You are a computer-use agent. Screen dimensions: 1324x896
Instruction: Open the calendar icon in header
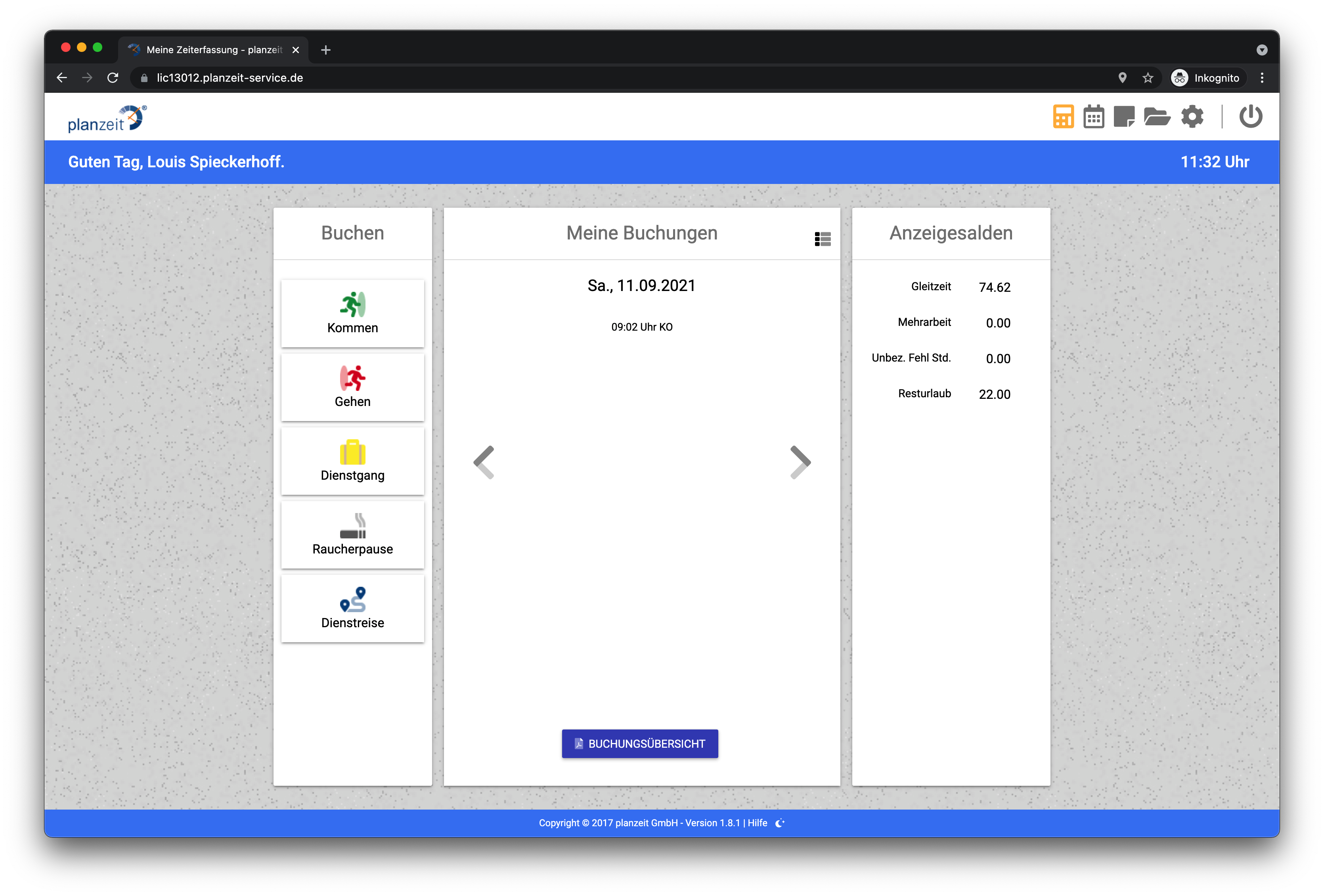click(x=1093, y=117)
